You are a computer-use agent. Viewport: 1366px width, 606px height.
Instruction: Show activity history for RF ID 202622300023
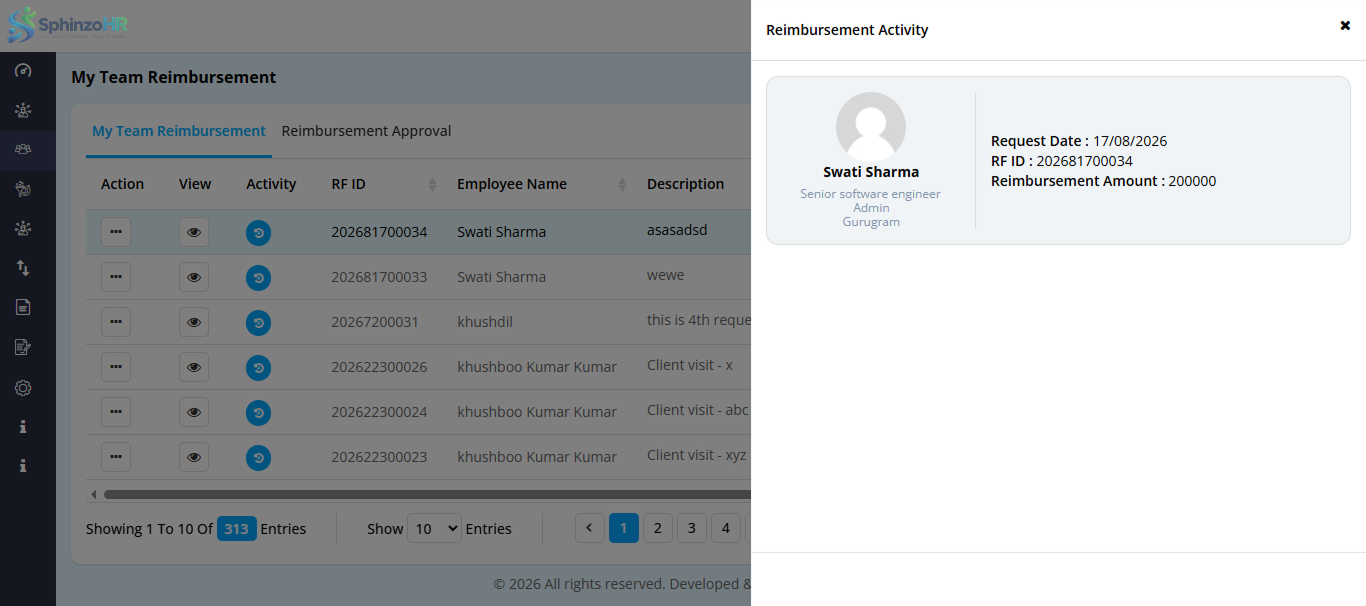click(258, 457)
